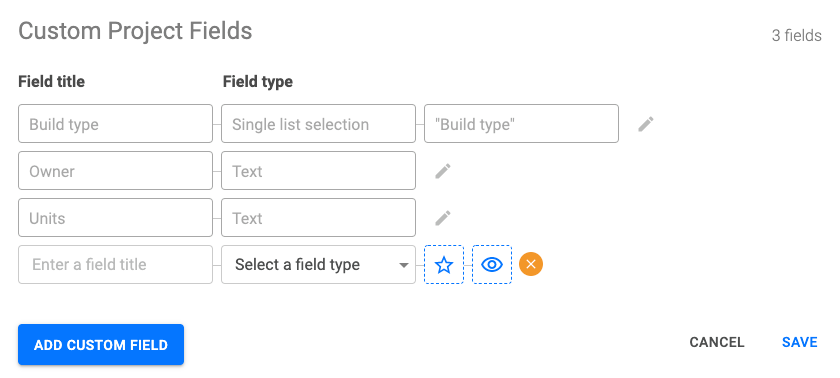The width and height of the screenshot is (840, 378).
Task: Save the custom project fields
Action: 799,343
